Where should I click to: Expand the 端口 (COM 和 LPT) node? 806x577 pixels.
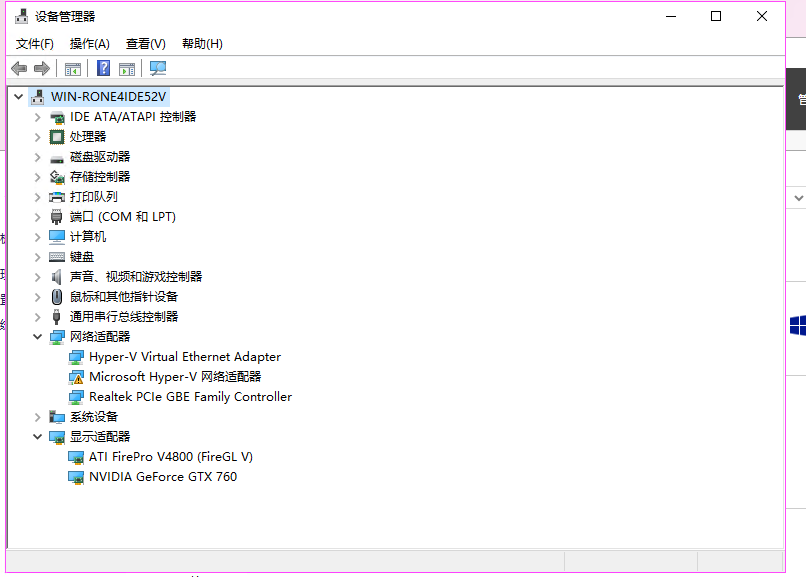point(38,217)
